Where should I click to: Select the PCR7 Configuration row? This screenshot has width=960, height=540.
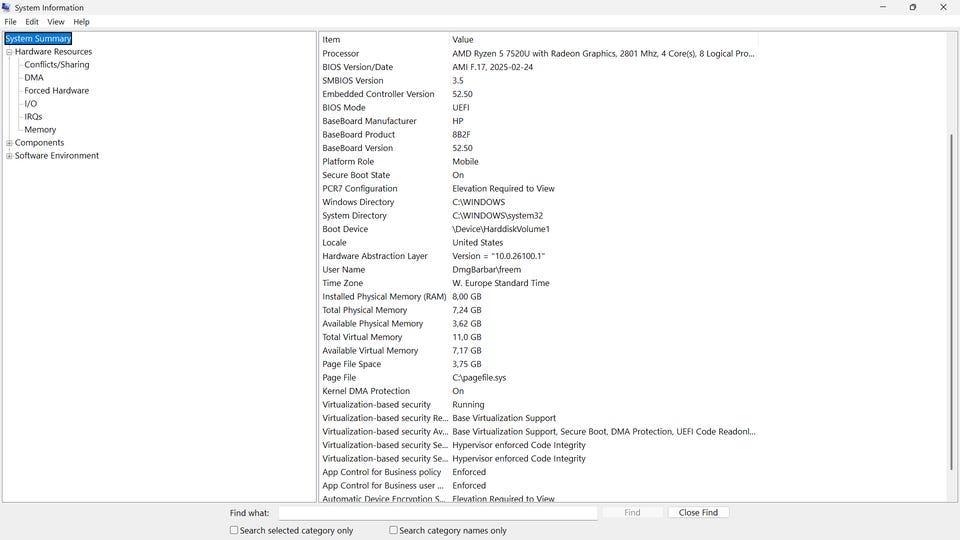click(x=538, y=189)
